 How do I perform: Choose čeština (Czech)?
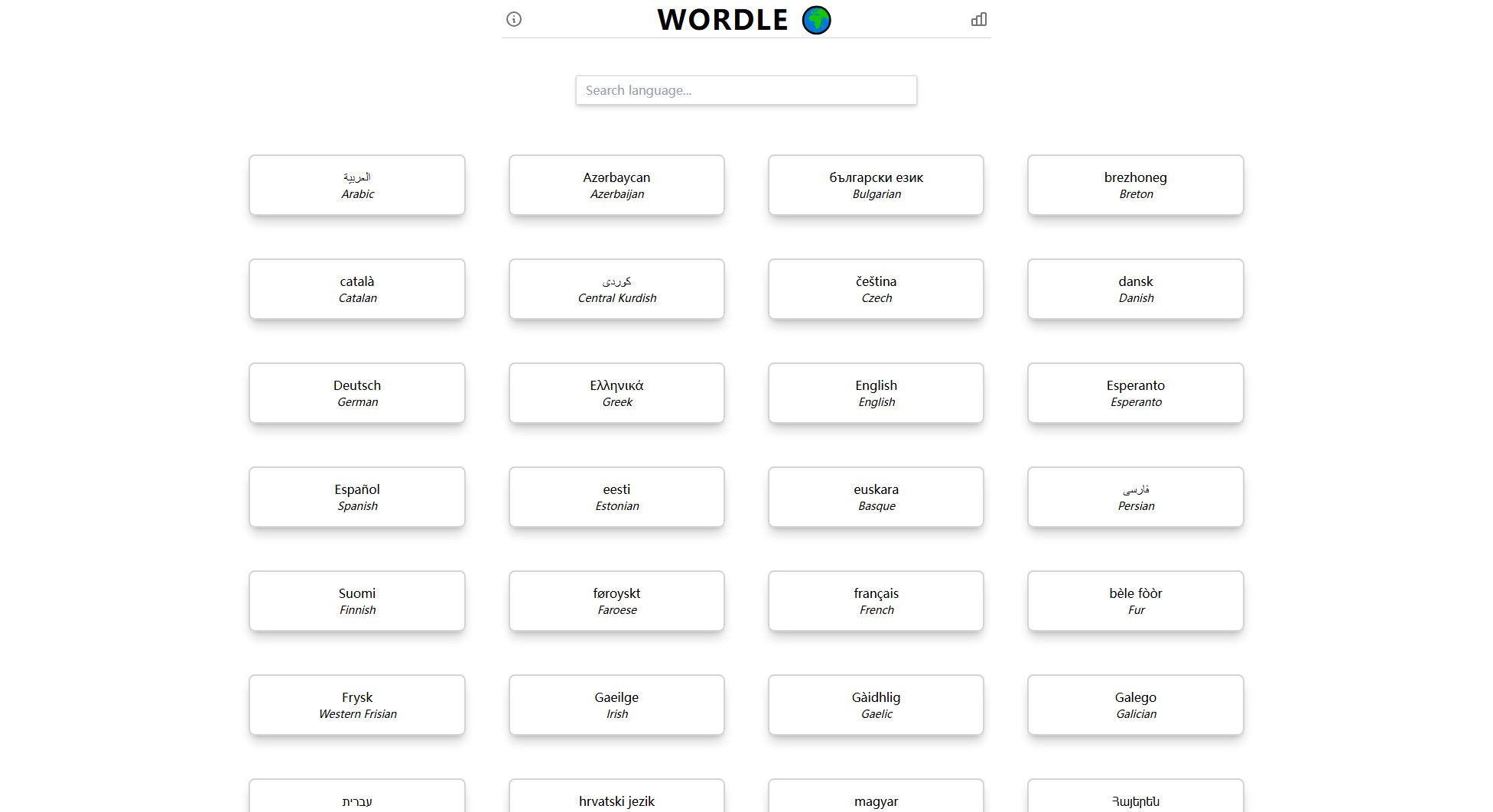click(876, 289)
